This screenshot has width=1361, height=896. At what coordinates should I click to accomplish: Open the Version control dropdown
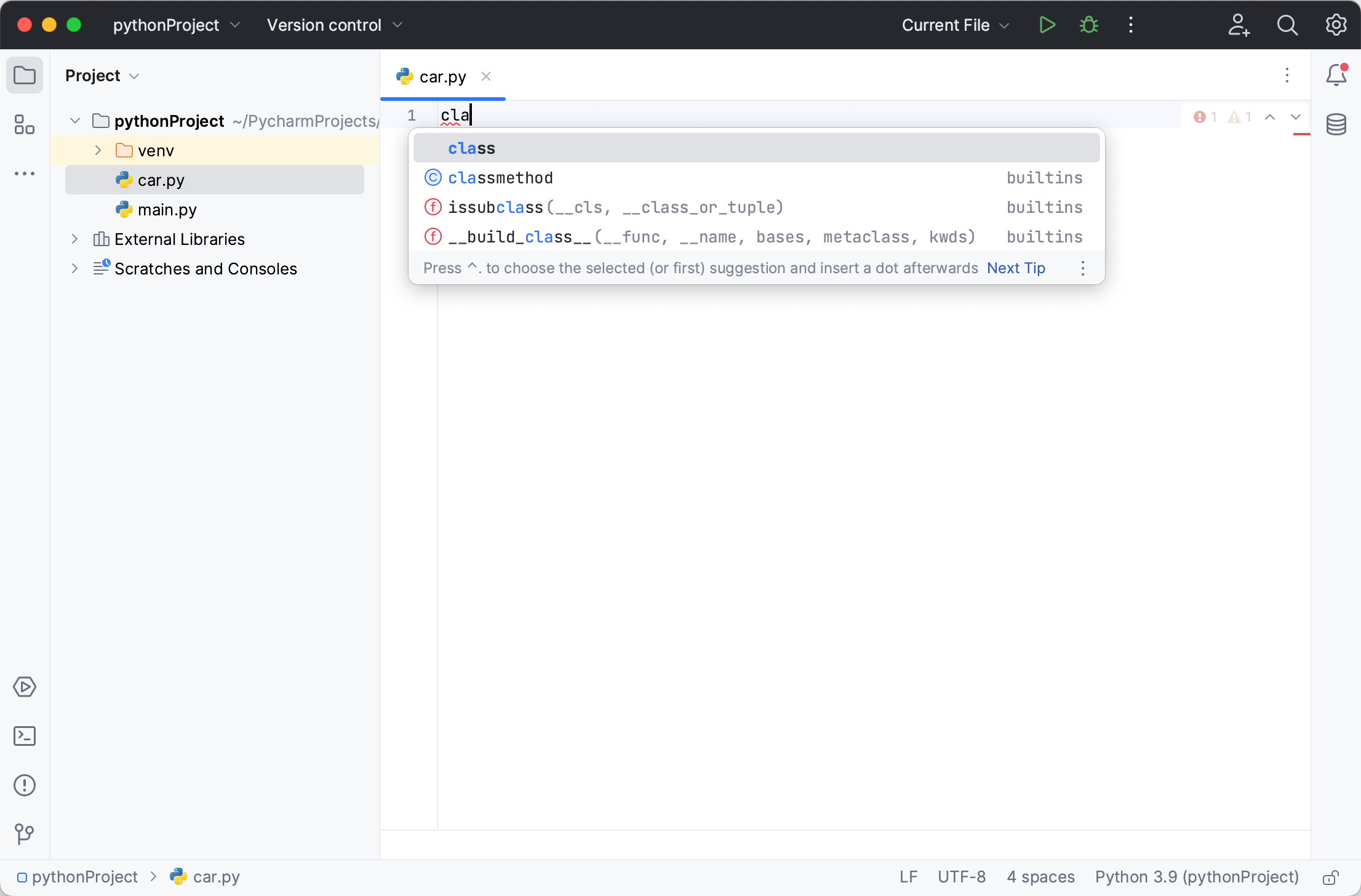tap(335, 25)
